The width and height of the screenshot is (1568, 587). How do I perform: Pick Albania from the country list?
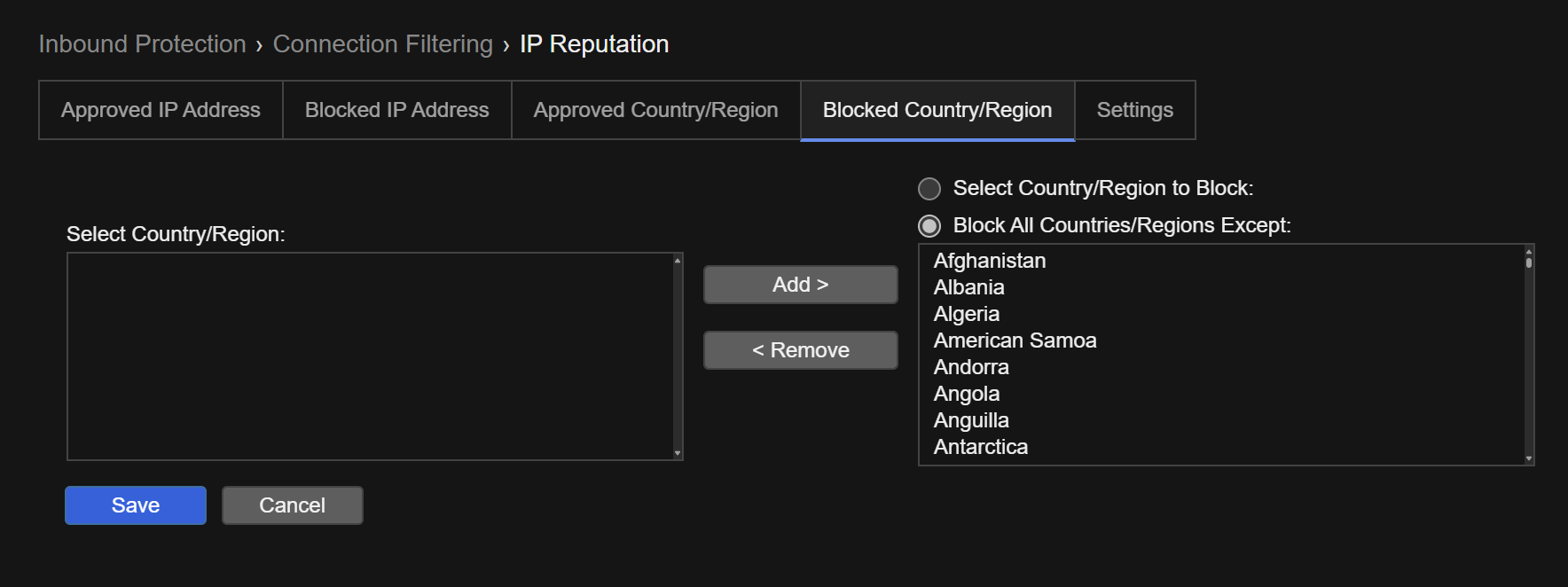coord(968,287)
